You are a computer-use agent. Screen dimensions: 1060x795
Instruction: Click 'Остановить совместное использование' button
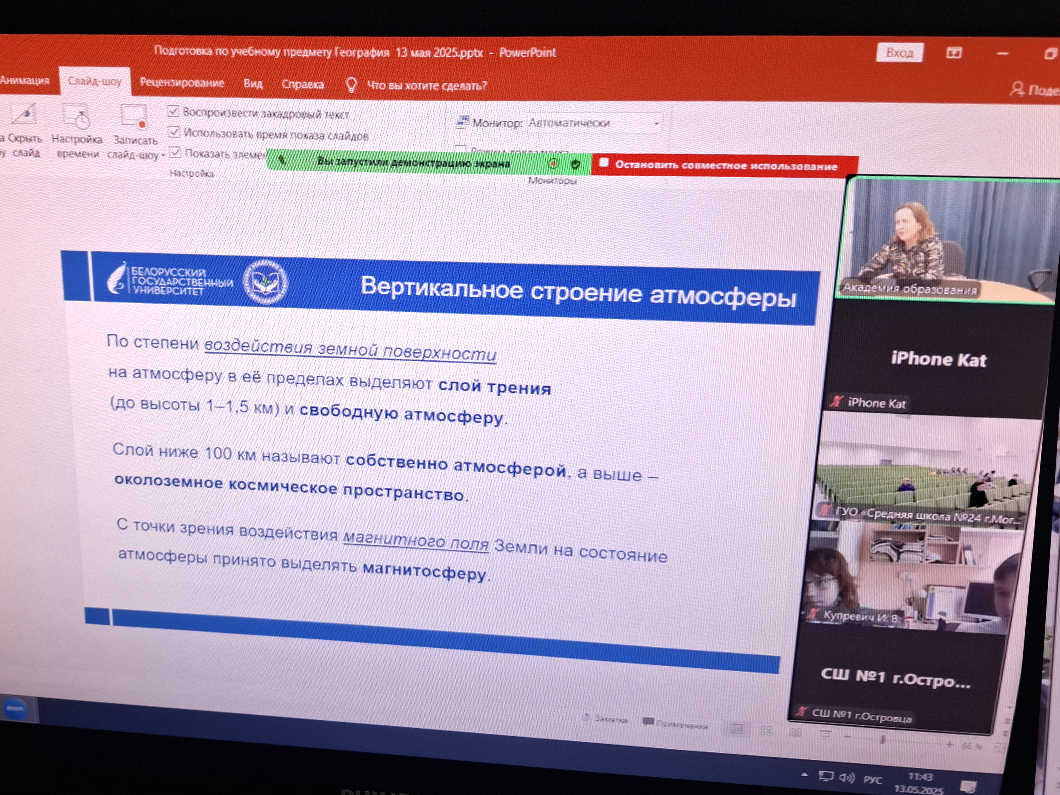pos(725,165)
